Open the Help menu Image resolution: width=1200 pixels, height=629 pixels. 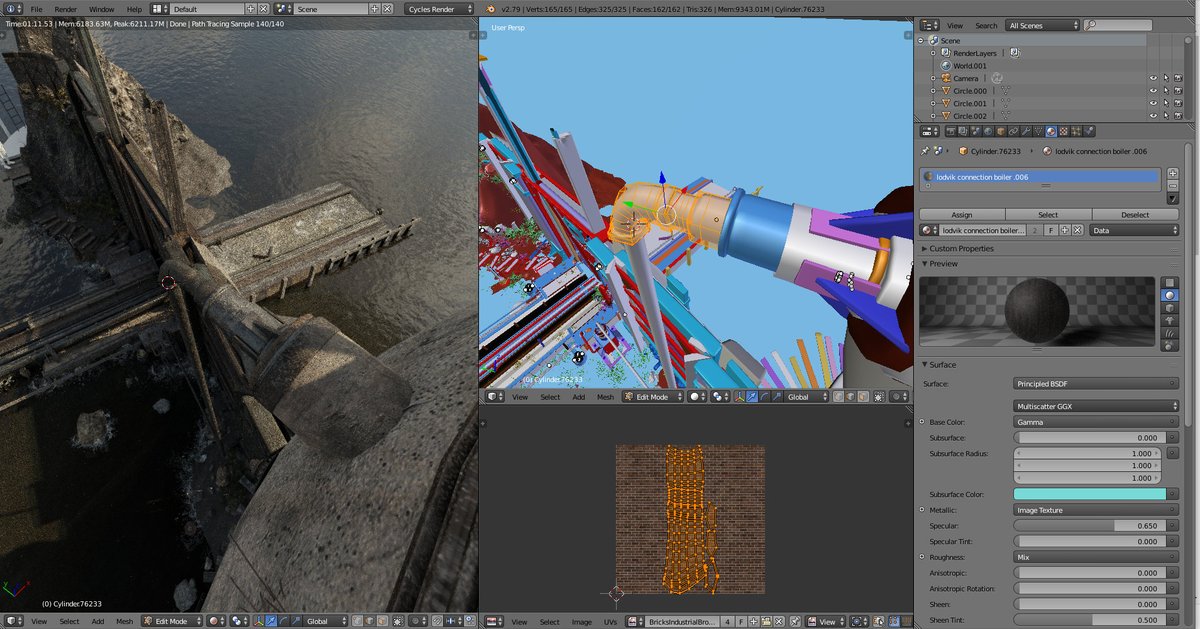click(x=135, y=9)
